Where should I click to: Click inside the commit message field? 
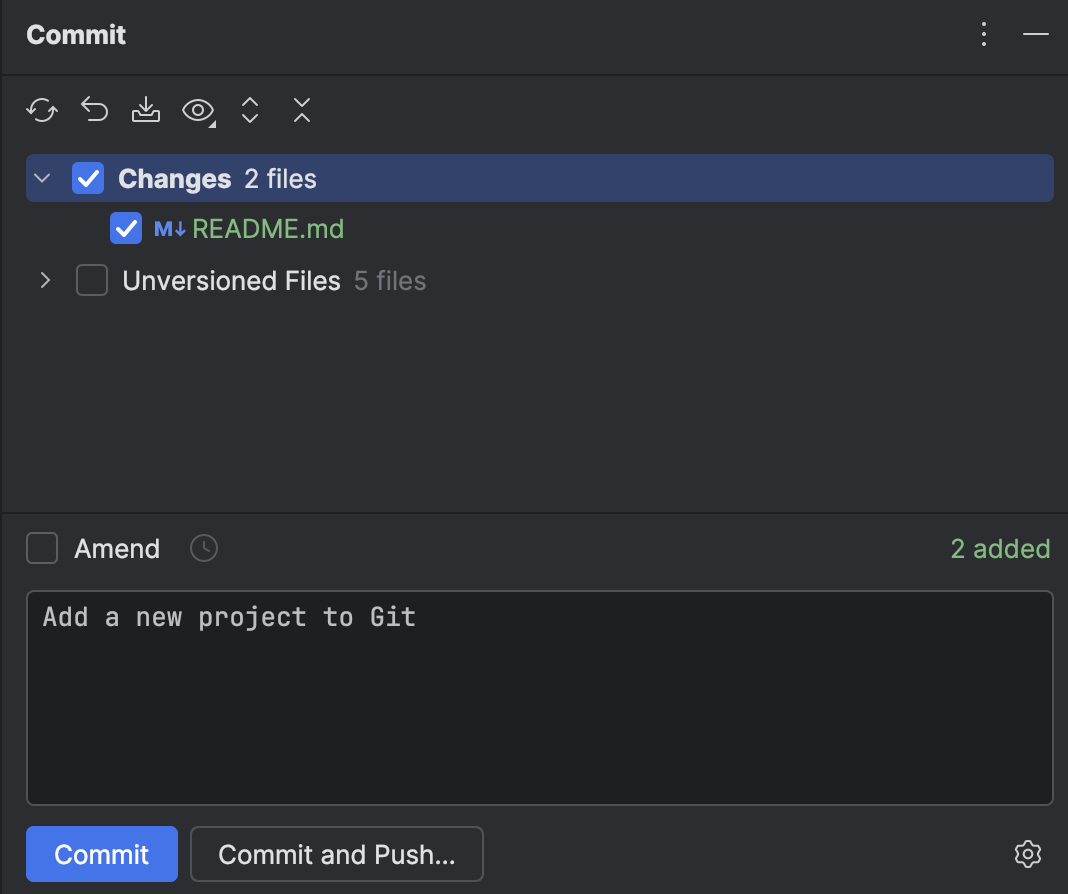click(540, 697)
